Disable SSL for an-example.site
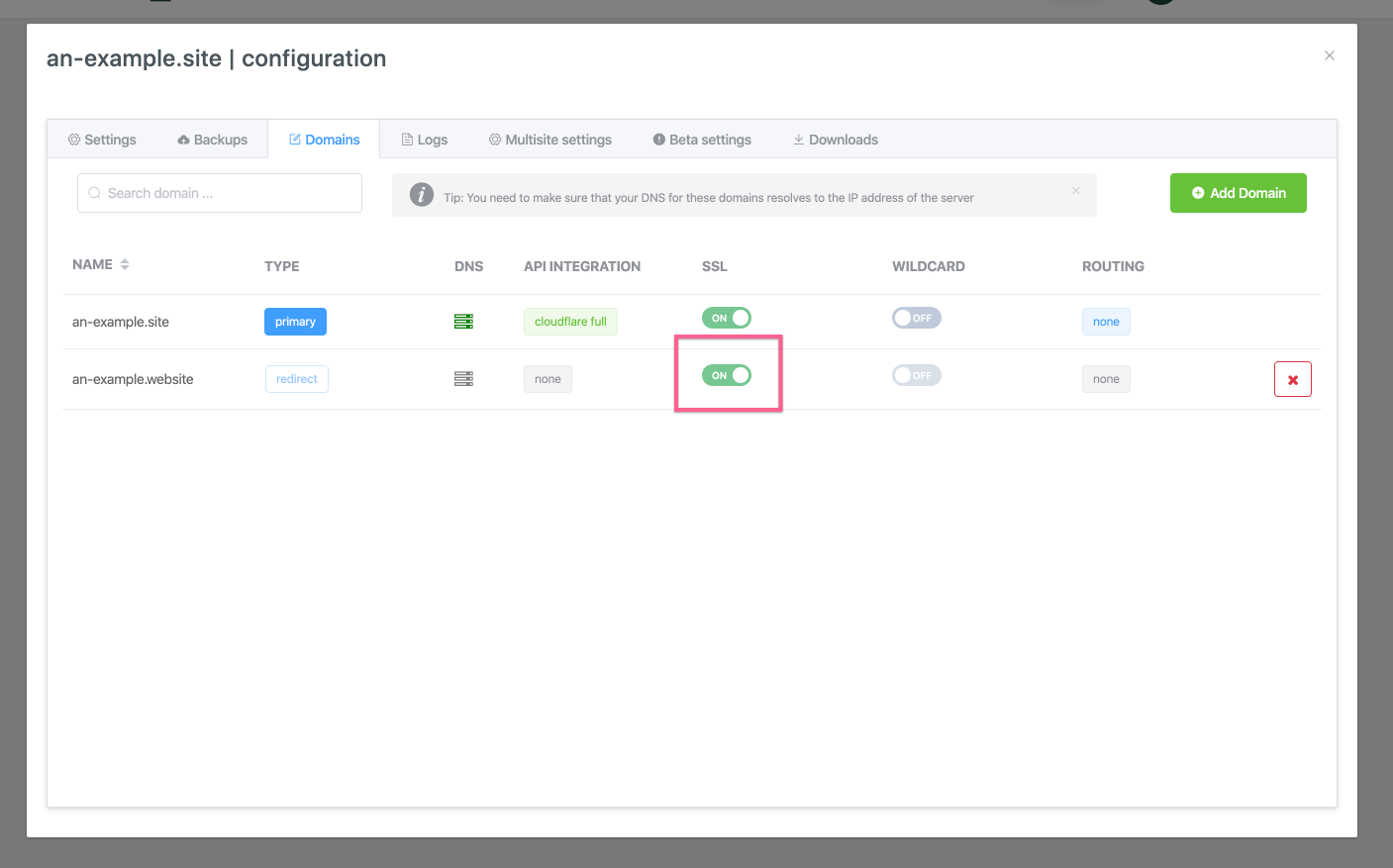The width and height of the screenshot is (1393, 868). [727, 318]
